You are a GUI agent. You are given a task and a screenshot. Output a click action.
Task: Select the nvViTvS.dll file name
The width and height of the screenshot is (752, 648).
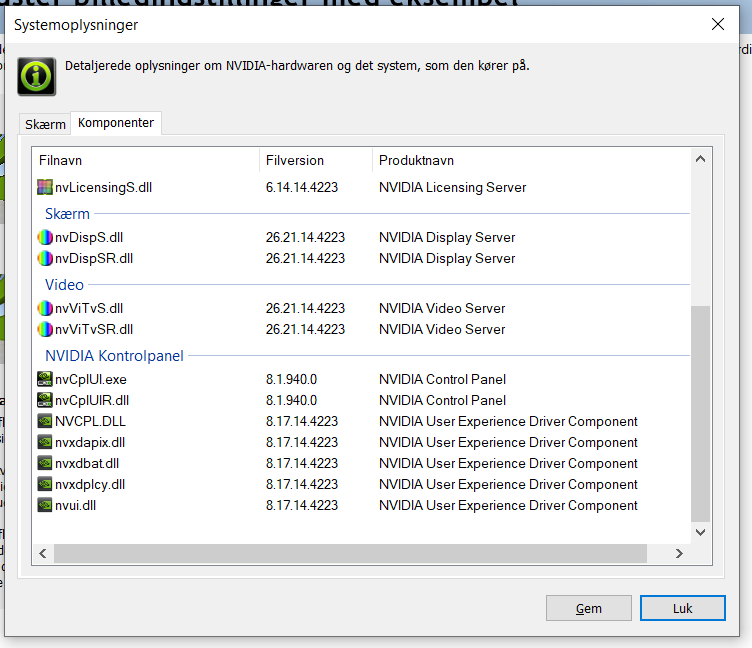click(89, 308)
